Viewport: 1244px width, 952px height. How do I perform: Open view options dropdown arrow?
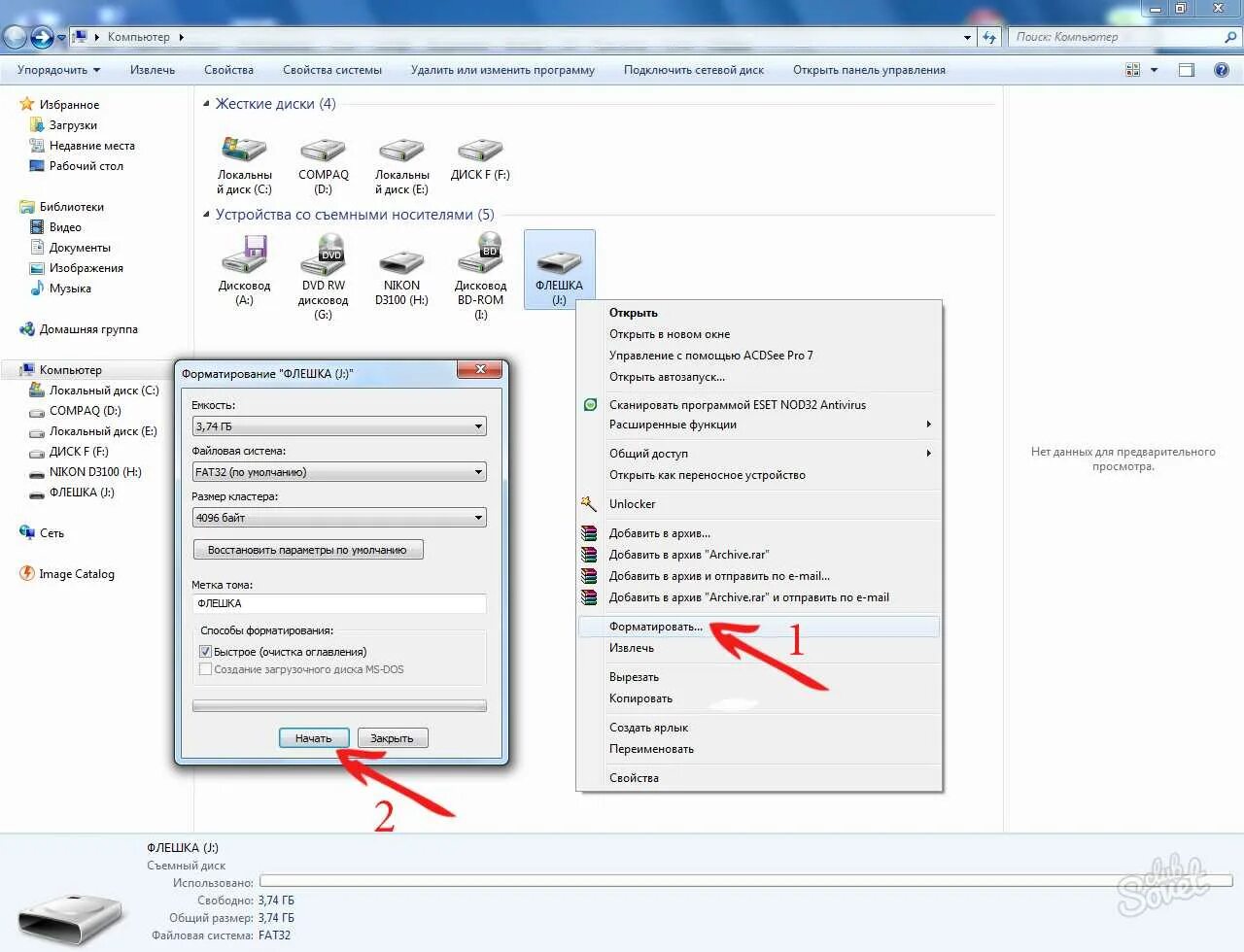1155,70
